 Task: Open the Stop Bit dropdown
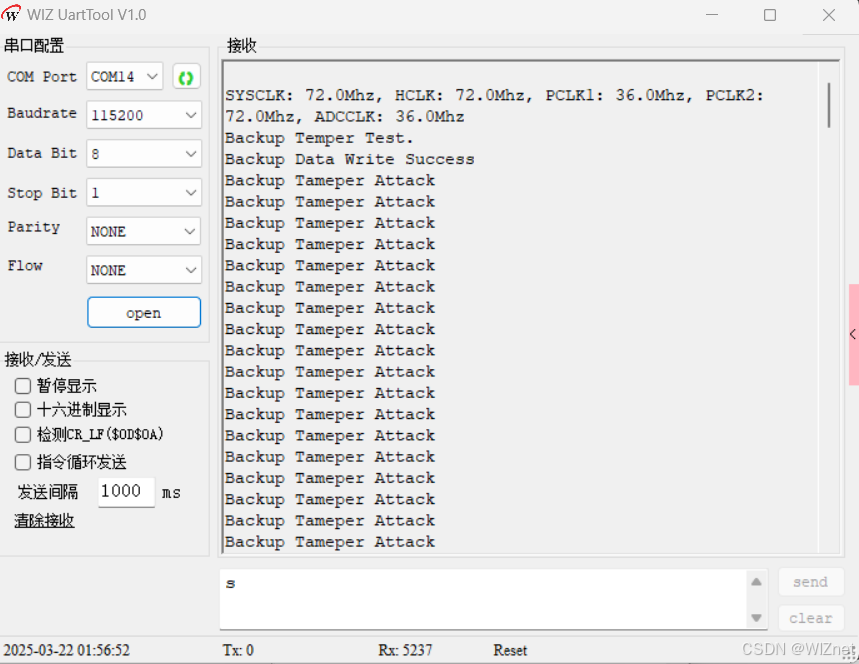[144, 193]
